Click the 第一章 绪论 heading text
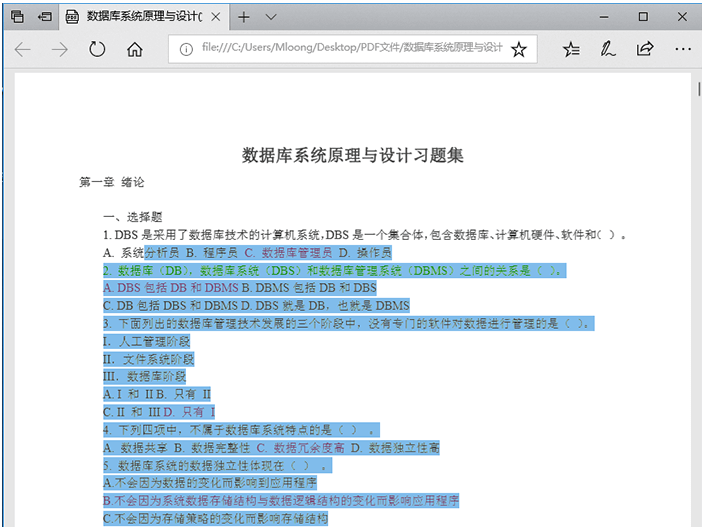This screenshot has width=702, height=527. (112, 182)
